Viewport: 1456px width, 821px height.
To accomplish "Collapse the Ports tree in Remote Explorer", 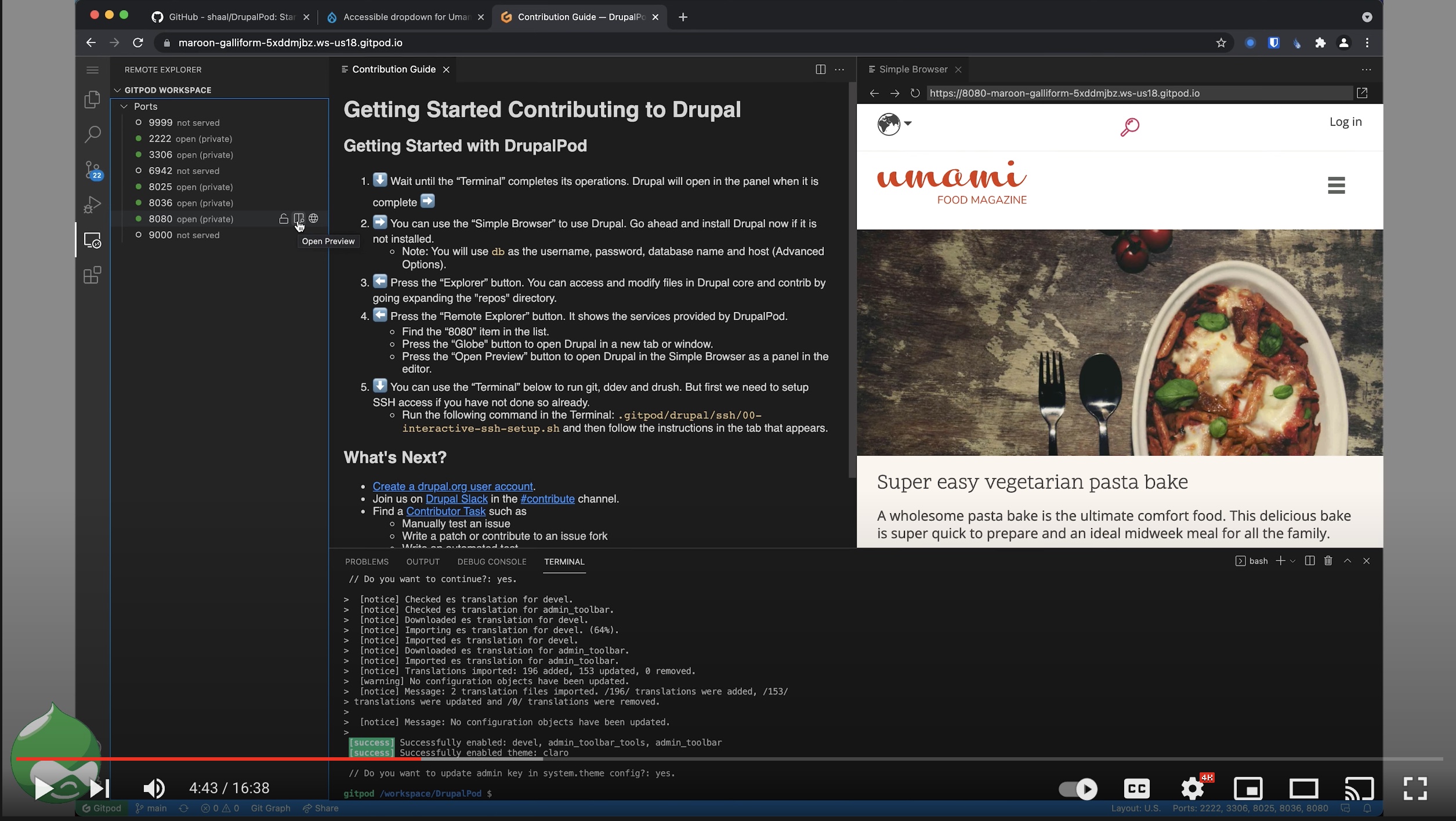I will pyautogui.click(x=124, y=106).
